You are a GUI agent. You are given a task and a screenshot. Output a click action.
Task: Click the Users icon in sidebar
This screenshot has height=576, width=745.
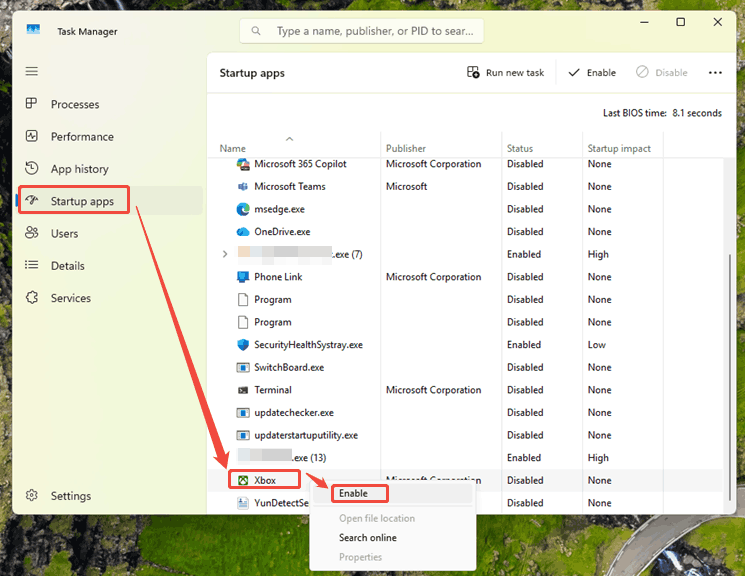[x=31, y=233]
